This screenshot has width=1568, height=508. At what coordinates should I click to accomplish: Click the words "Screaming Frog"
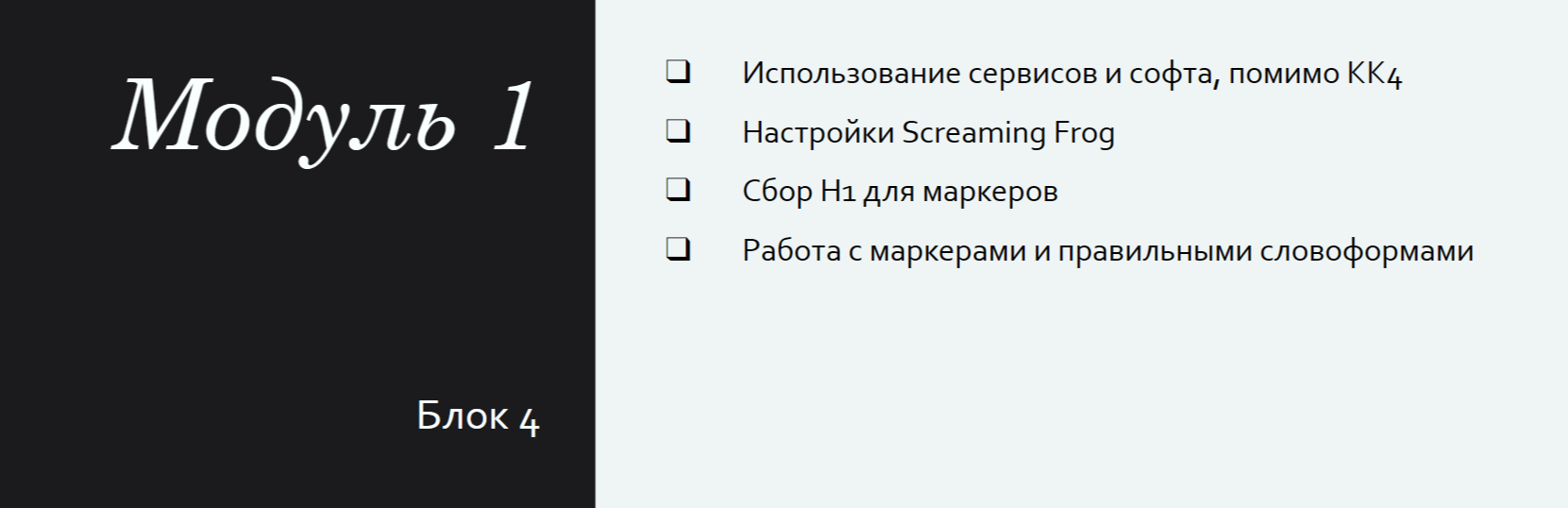click(x=1008, y=132)
